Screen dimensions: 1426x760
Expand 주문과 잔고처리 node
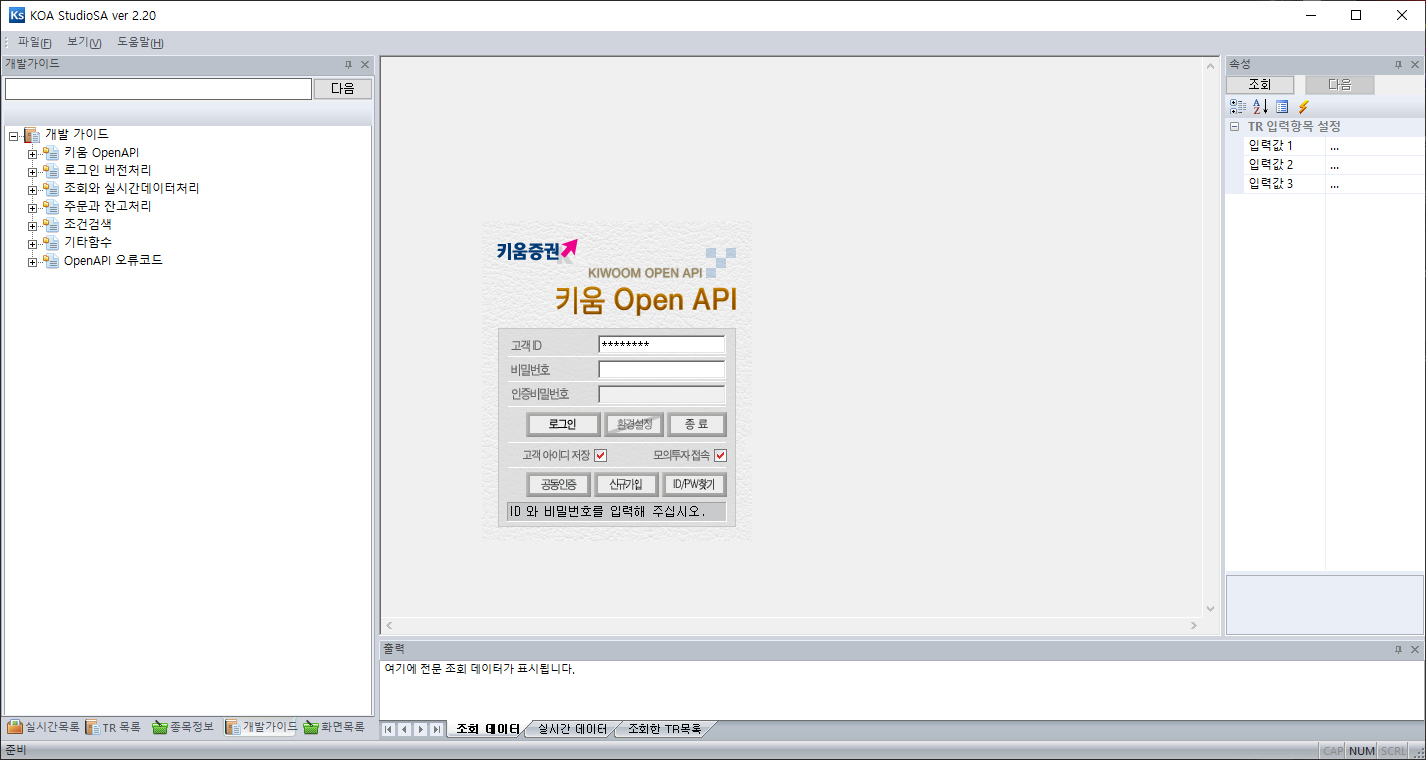(x=32, y=208)
